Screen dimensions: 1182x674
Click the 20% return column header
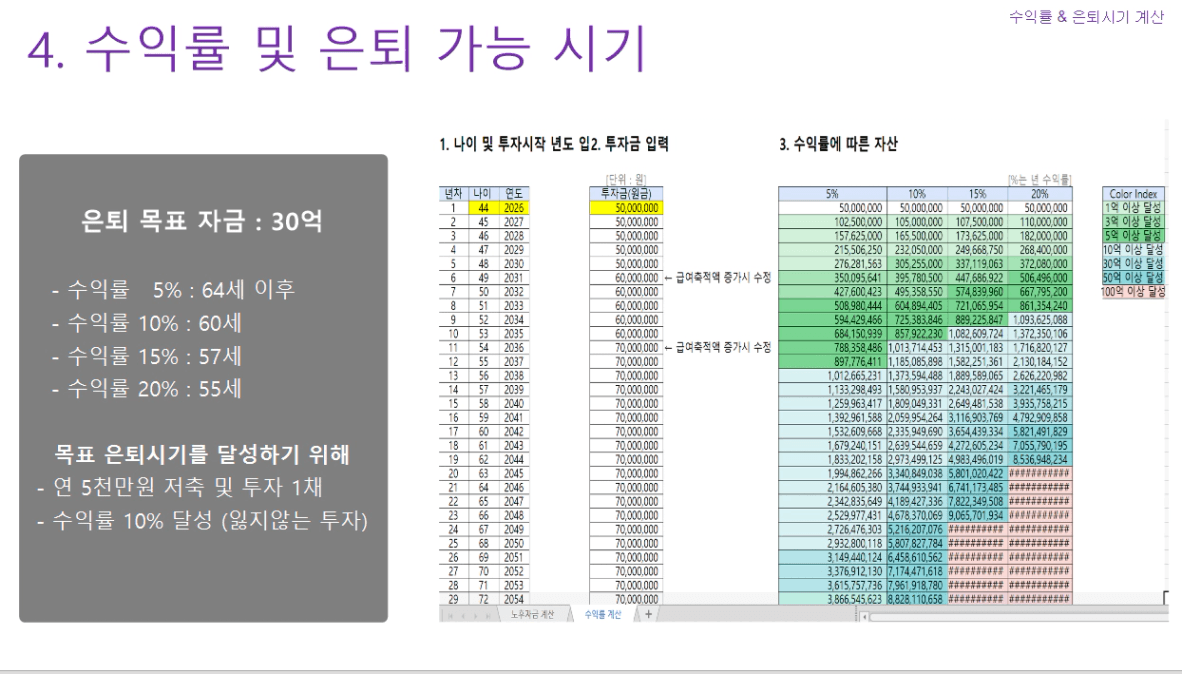1040,194
